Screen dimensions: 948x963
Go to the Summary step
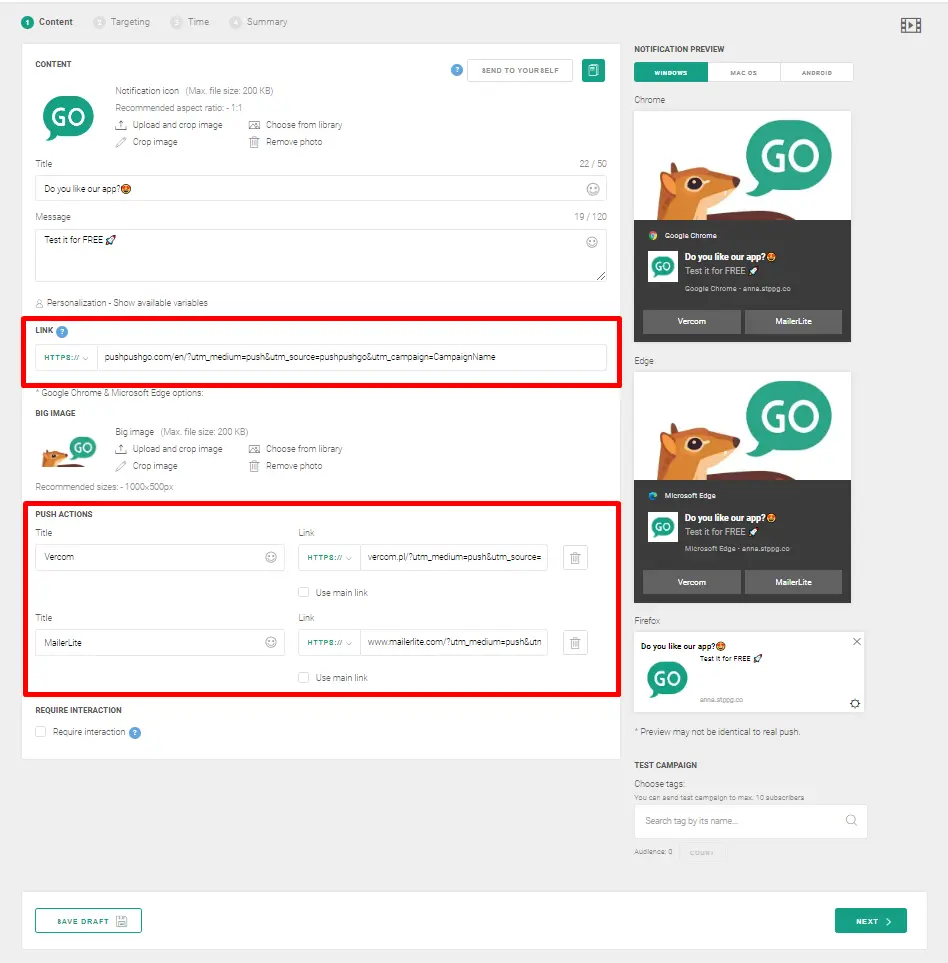click(258, 22)
